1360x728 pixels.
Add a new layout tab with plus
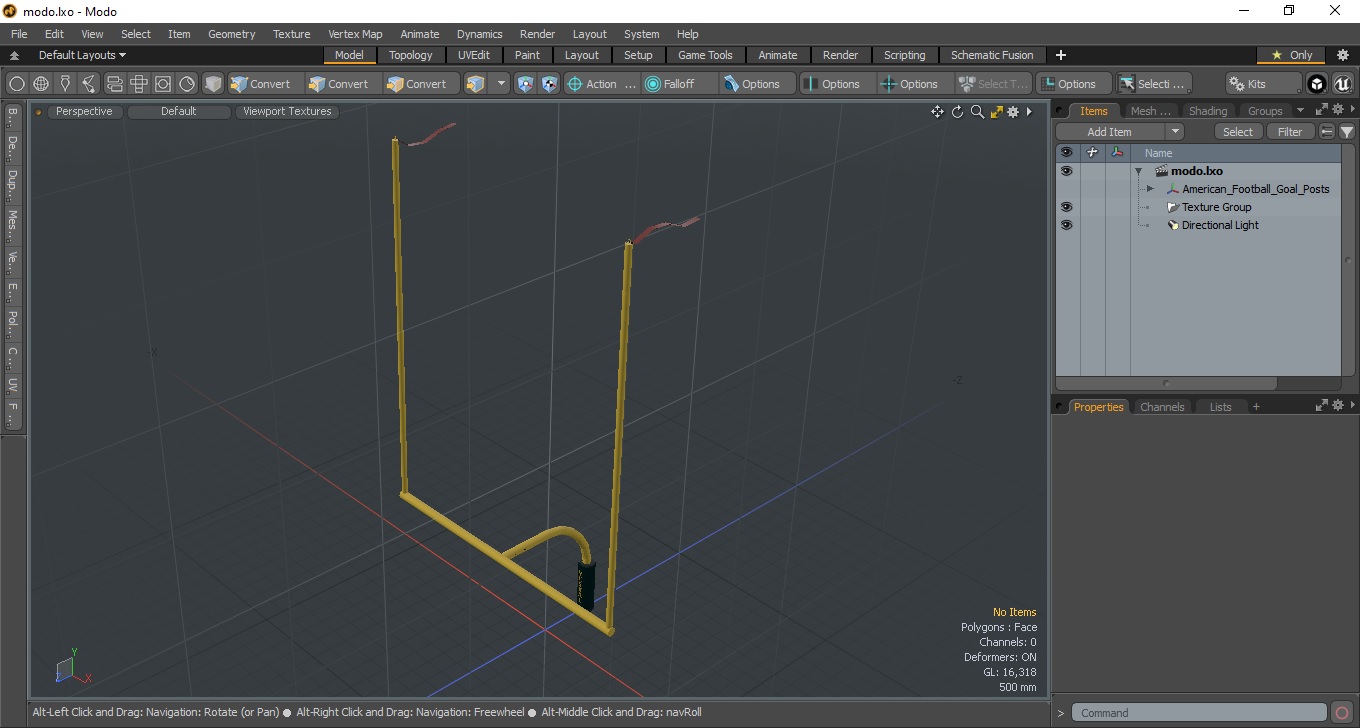pos(1061,55)
